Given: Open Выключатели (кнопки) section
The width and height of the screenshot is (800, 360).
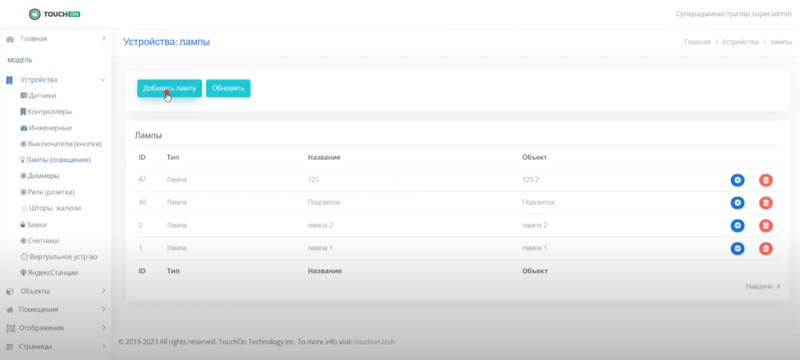Looking at the screenshot, I should coord(61,144).
